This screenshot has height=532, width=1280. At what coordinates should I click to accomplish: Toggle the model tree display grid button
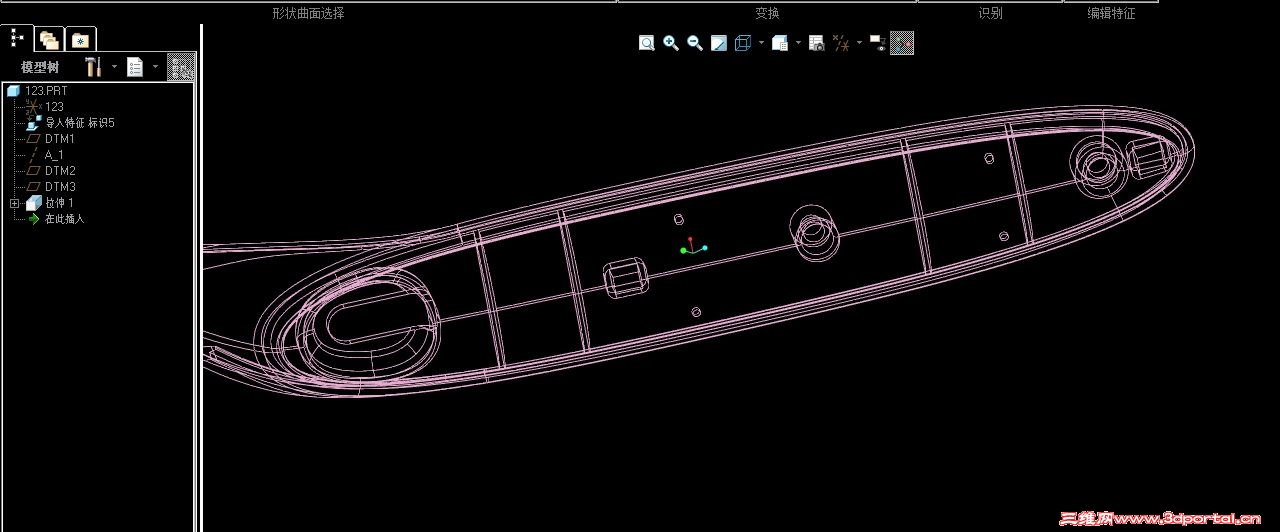pyautogui.click(x=181, y=67)
